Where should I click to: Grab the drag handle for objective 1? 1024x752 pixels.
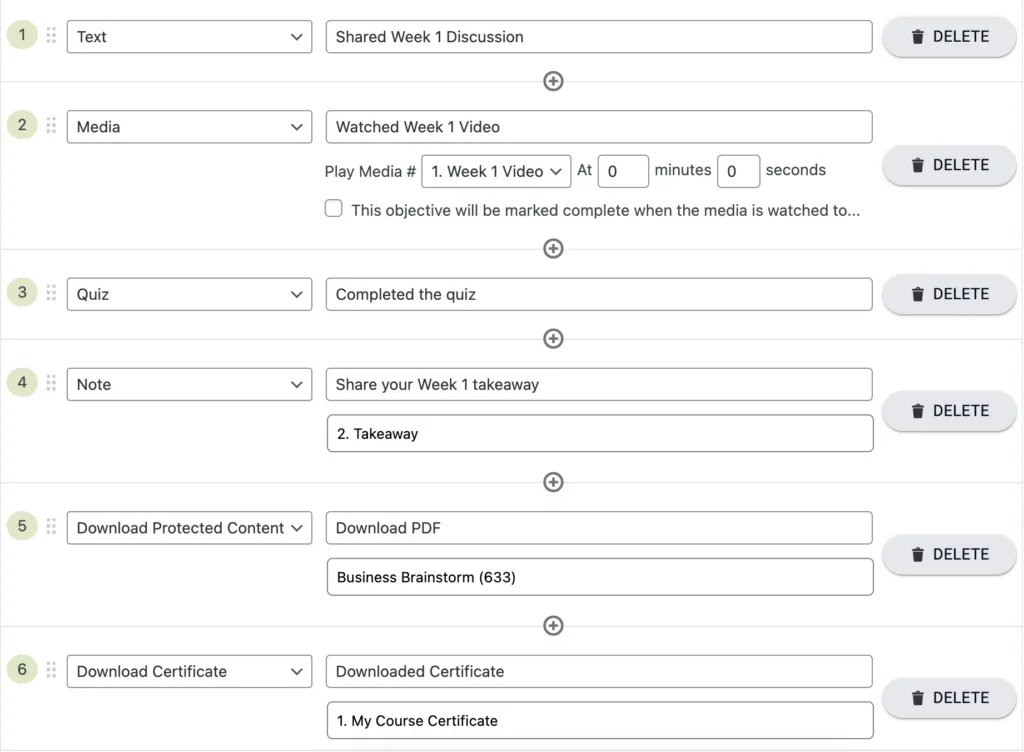click(51, 36)
